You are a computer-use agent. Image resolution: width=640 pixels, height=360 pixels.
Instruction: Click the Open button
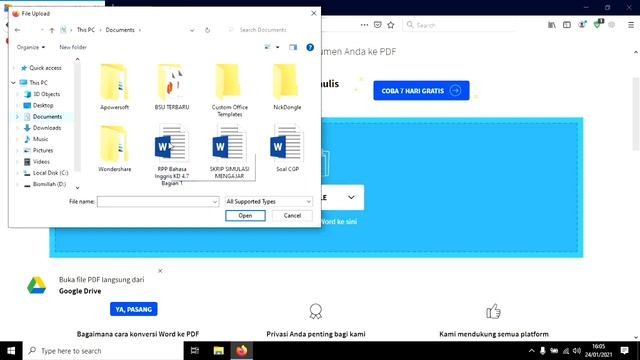(245, 216)
